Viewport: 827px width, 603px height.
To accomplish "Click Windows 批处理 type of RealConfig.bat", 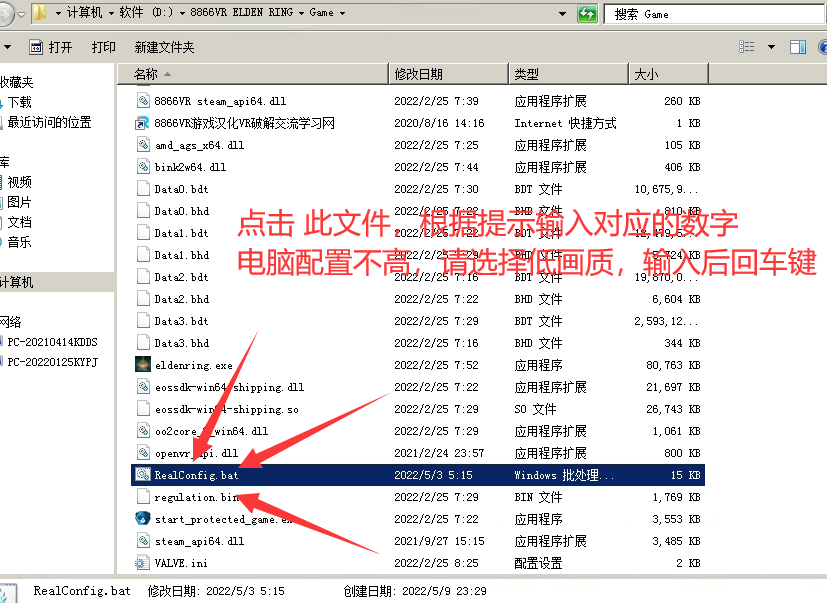I will click(x=564, y=475).
